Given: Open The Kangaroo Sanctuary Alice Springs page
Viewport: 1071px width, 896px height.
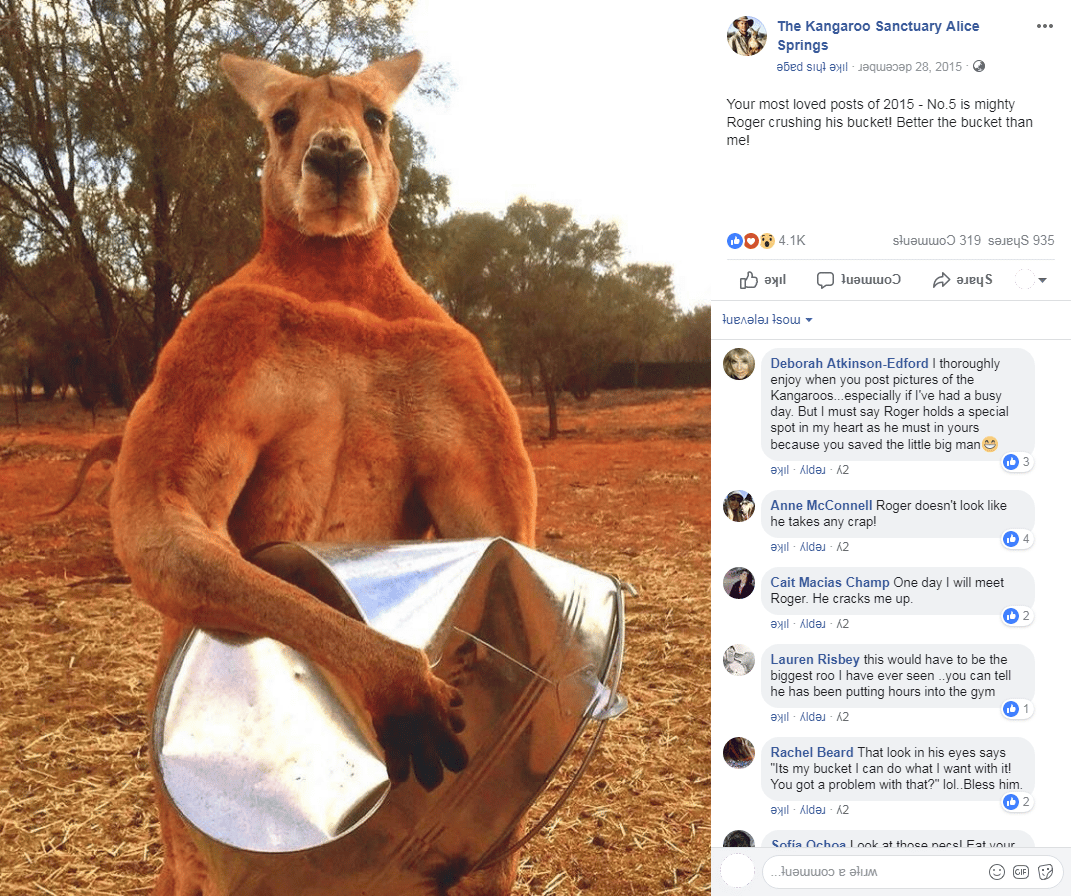Looking at the screenshot, I should pos(878,36).
